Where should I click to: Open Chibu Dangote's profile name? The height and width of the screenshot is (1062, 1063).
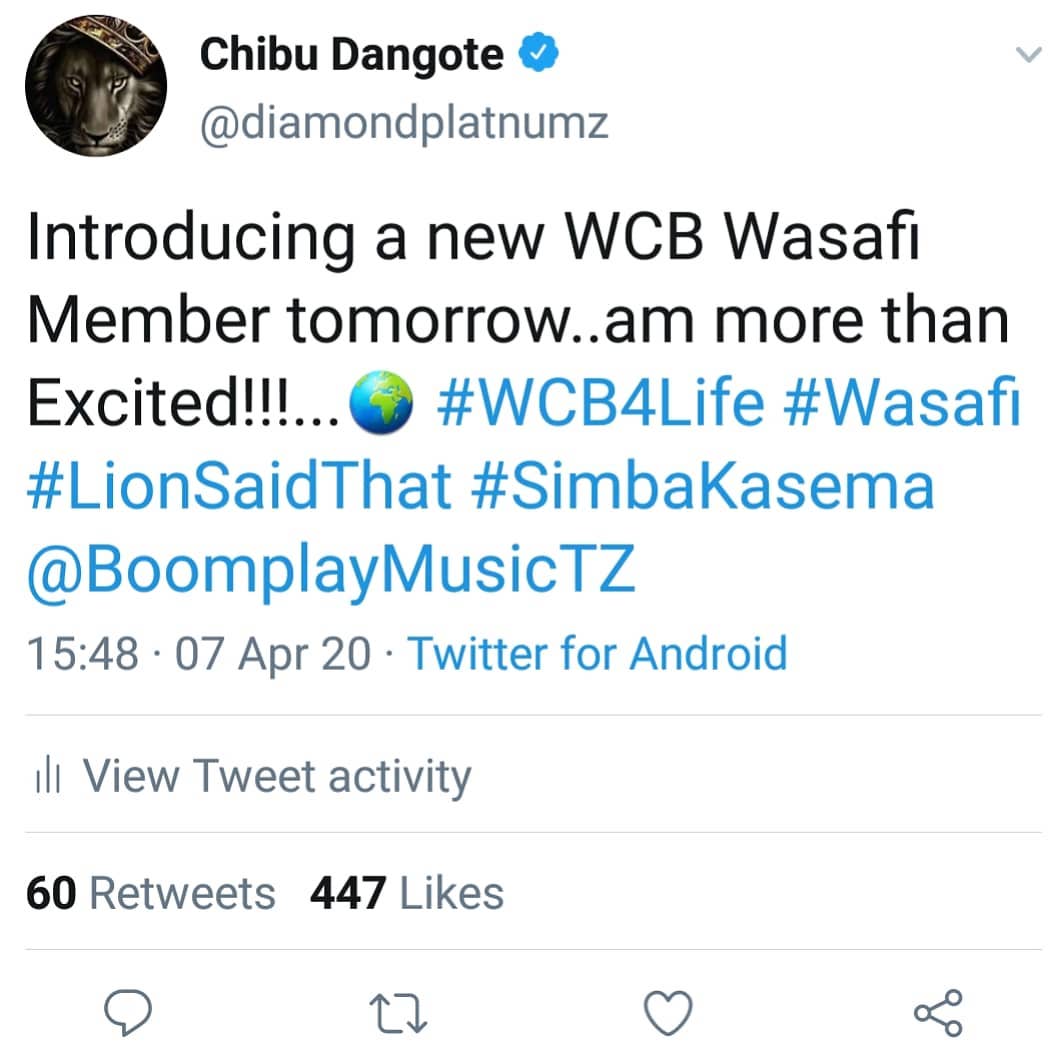pyautogui.click(x=352, y=54)
